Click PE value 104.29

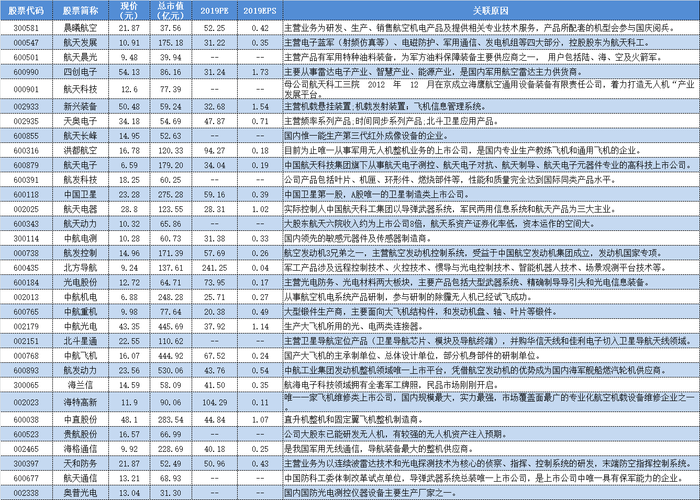click(x=214, y=402)
